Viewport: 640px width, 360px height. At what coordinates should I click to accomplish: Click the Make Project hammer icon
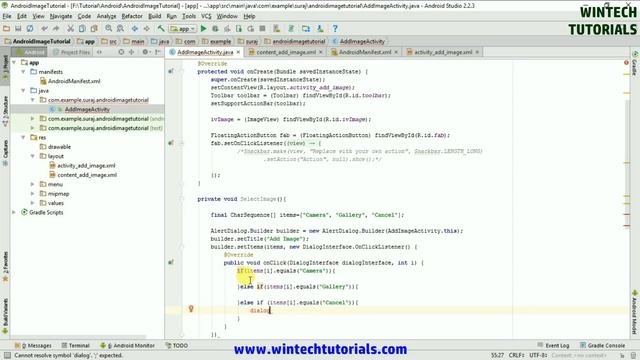[161, 29]
